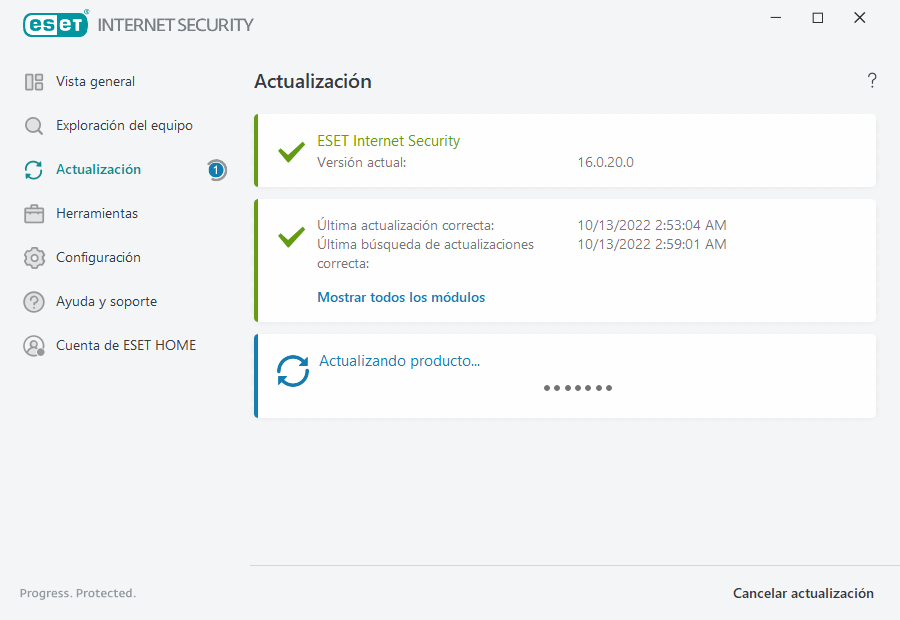Viewport: 900px width, 620px height.
Task: Open the Herramientas toolbox icon
Action: 34,213
